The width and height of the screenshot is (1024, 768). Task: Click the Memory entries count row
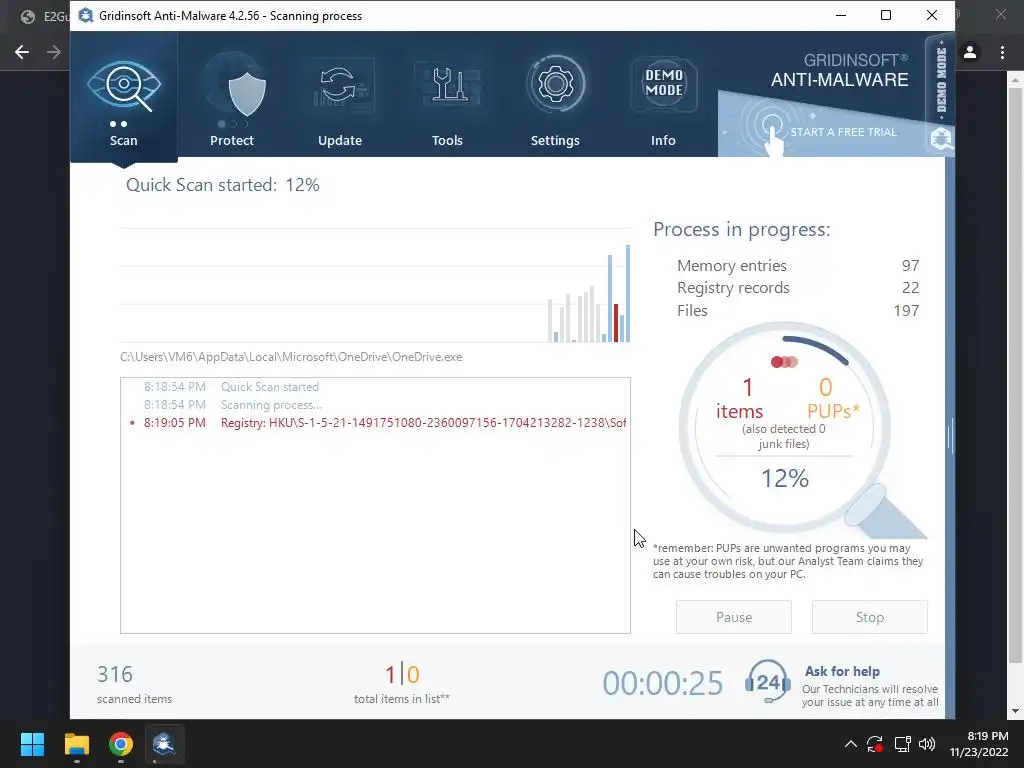798,266
